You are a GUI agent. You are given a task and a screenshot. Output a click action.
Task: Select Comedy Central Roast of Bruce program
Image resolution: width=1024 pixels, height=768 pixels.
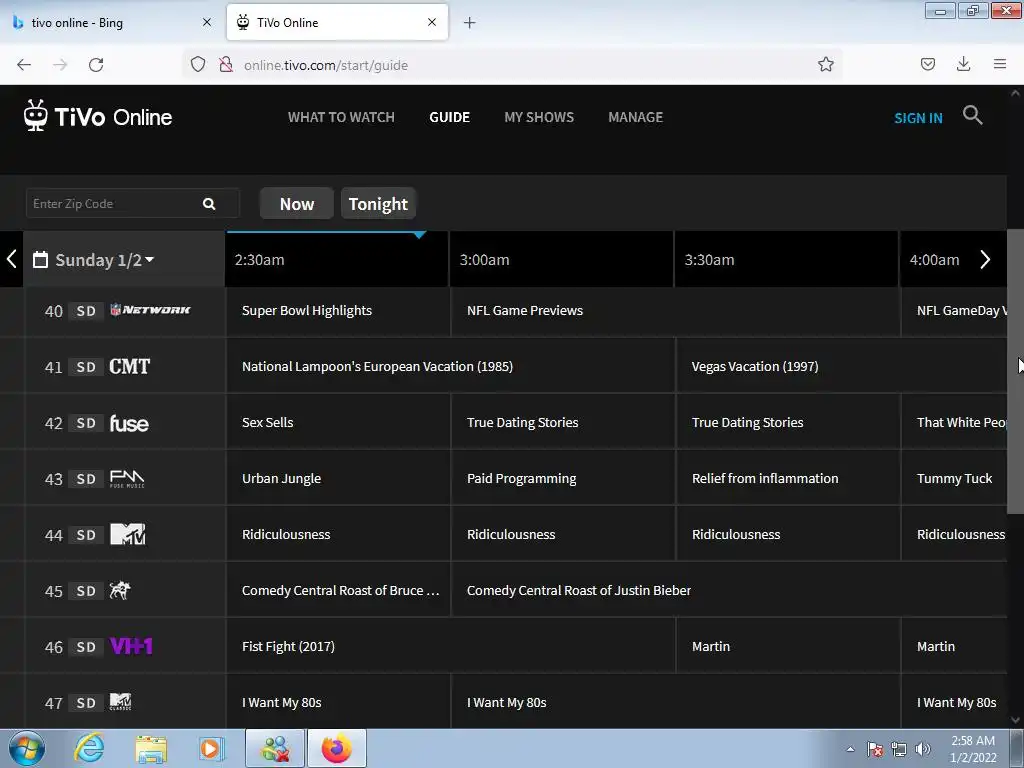tap(338, 590)
